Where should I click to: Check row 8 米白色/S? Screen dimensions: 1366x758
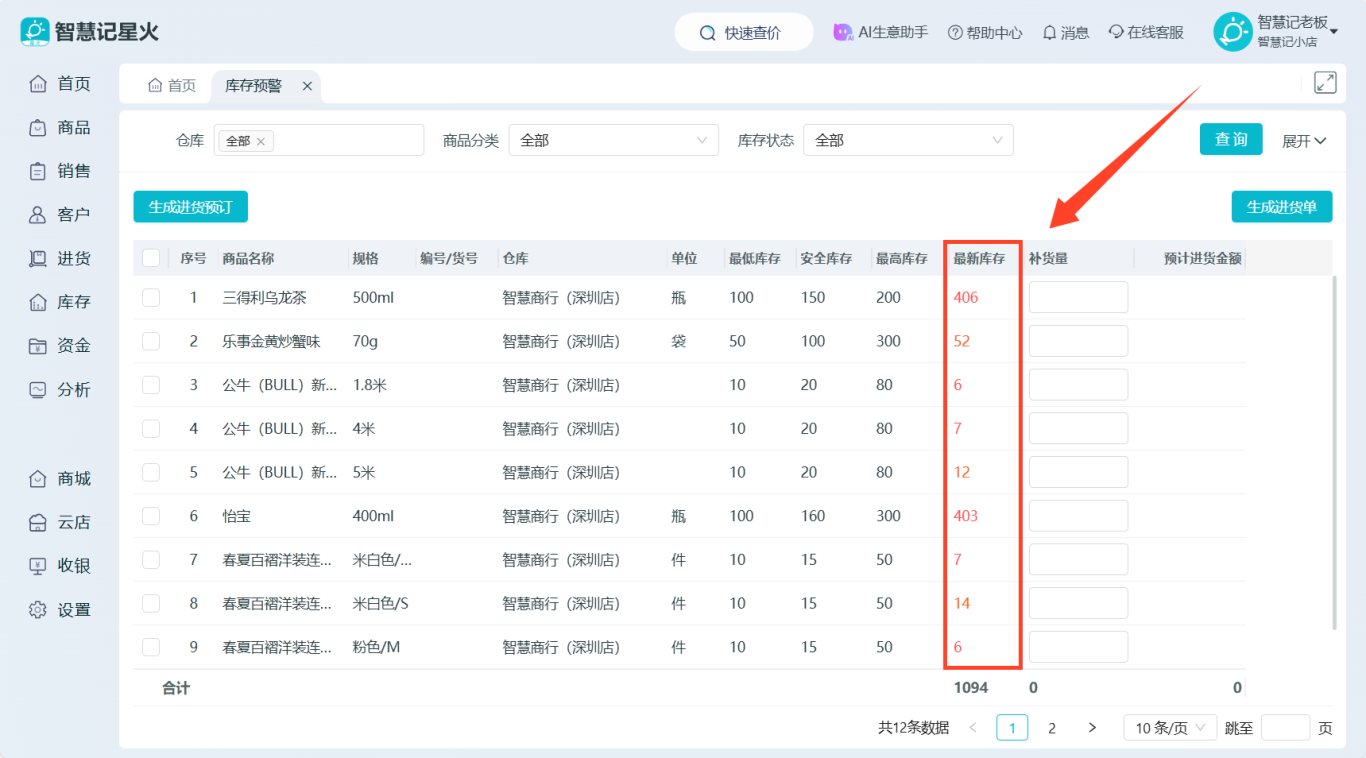[x=151, y=603]
